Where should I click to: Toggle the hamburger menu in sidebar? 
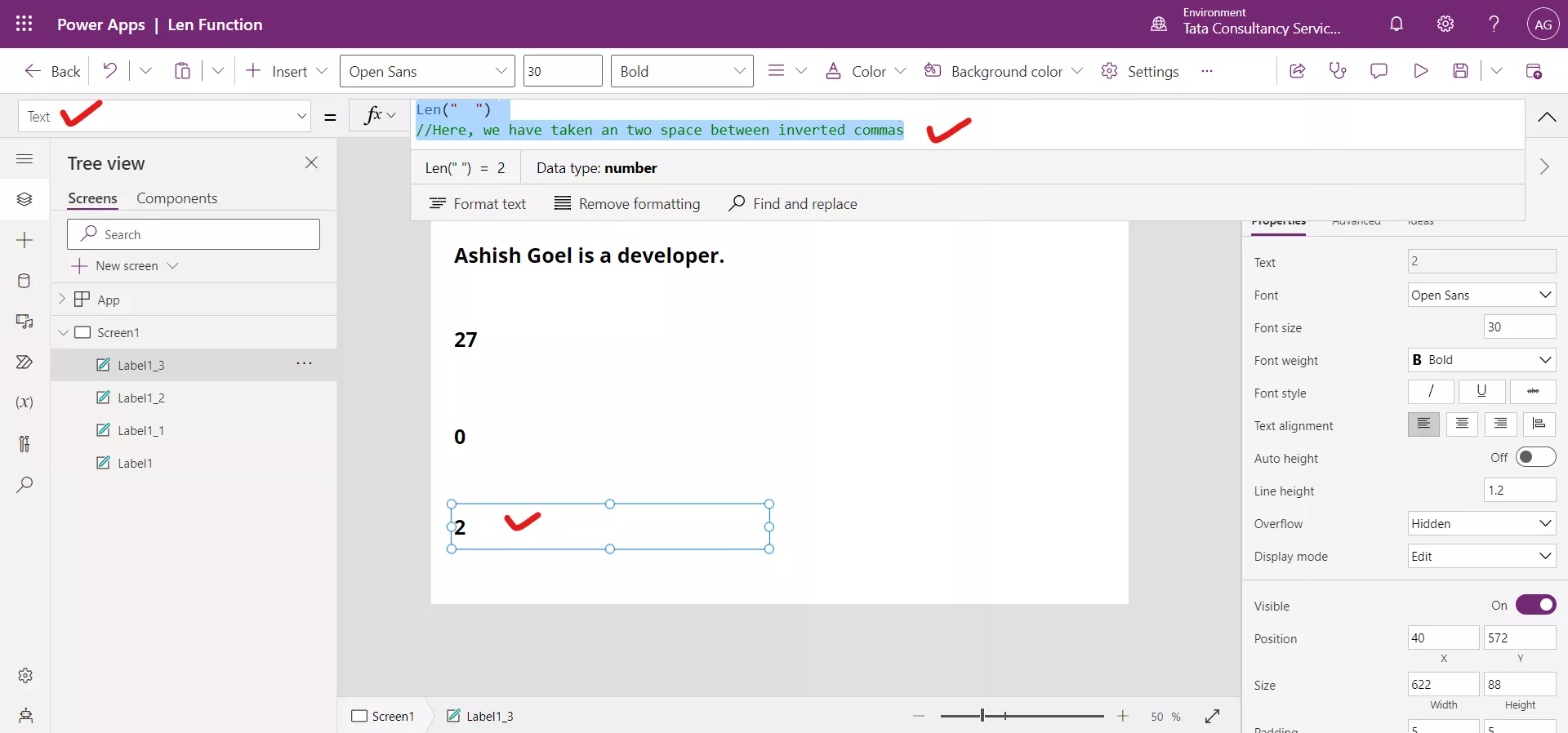point(24,158)
